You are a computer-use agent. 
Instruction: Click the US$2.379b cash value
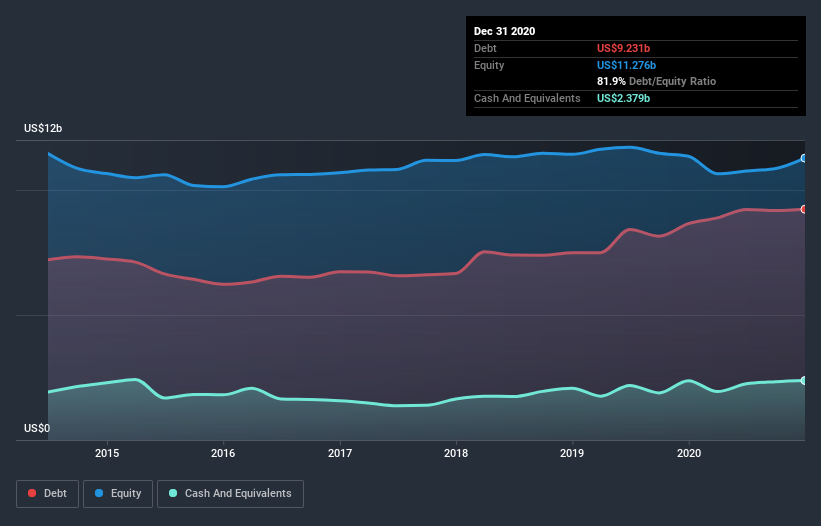[623, 98]
